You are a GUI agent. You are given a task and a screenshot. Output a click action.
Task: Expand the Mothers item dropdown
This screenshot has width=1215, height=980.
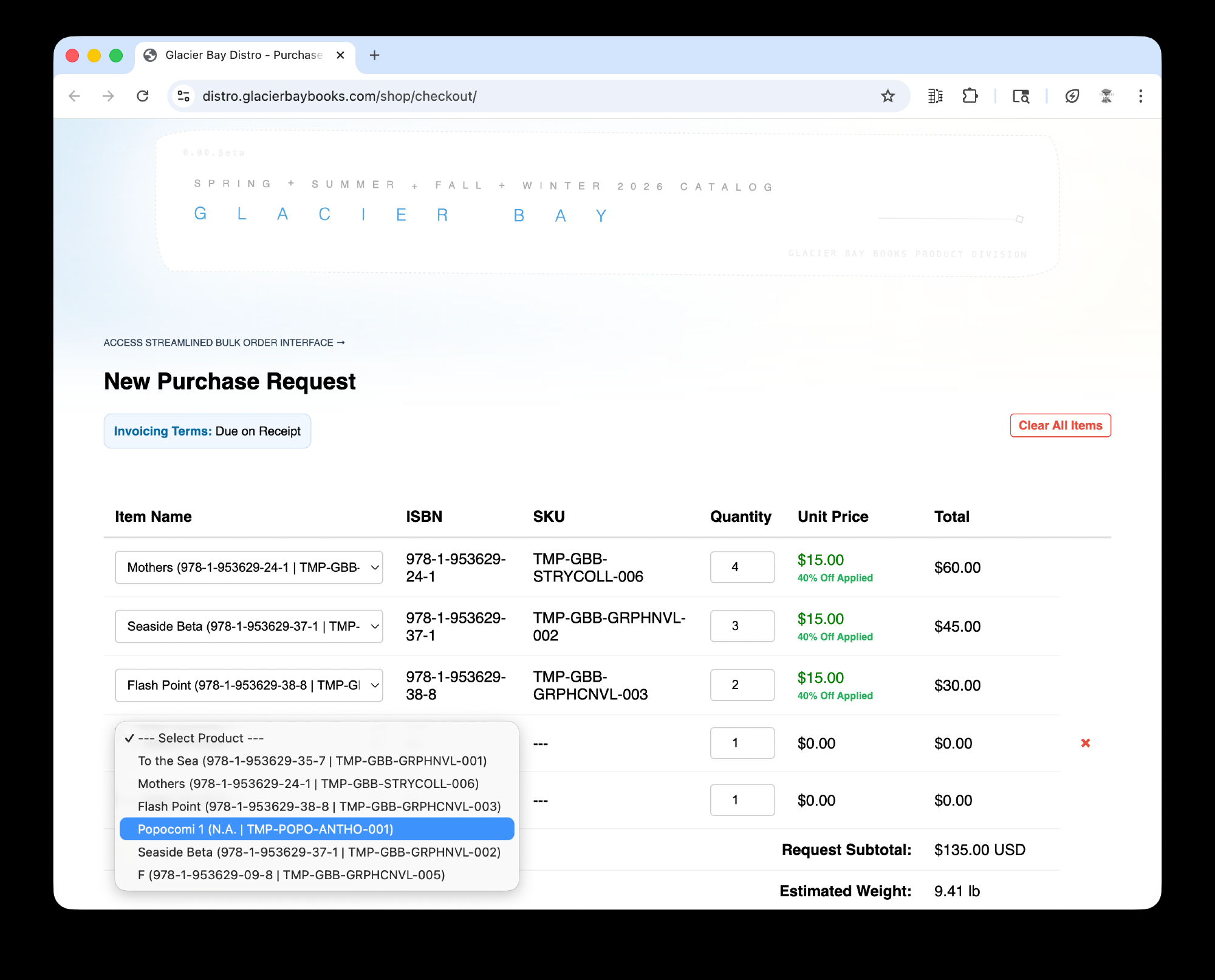pos(248,567)
